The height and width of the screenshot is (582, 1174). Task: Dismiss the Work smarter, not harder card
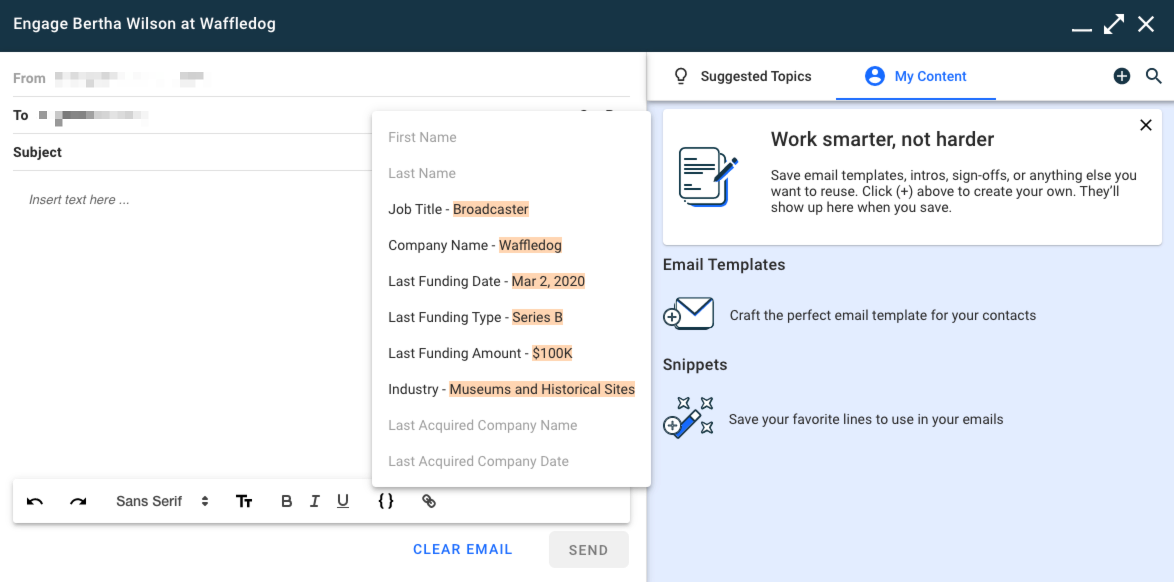click(x=1146, y=125)
